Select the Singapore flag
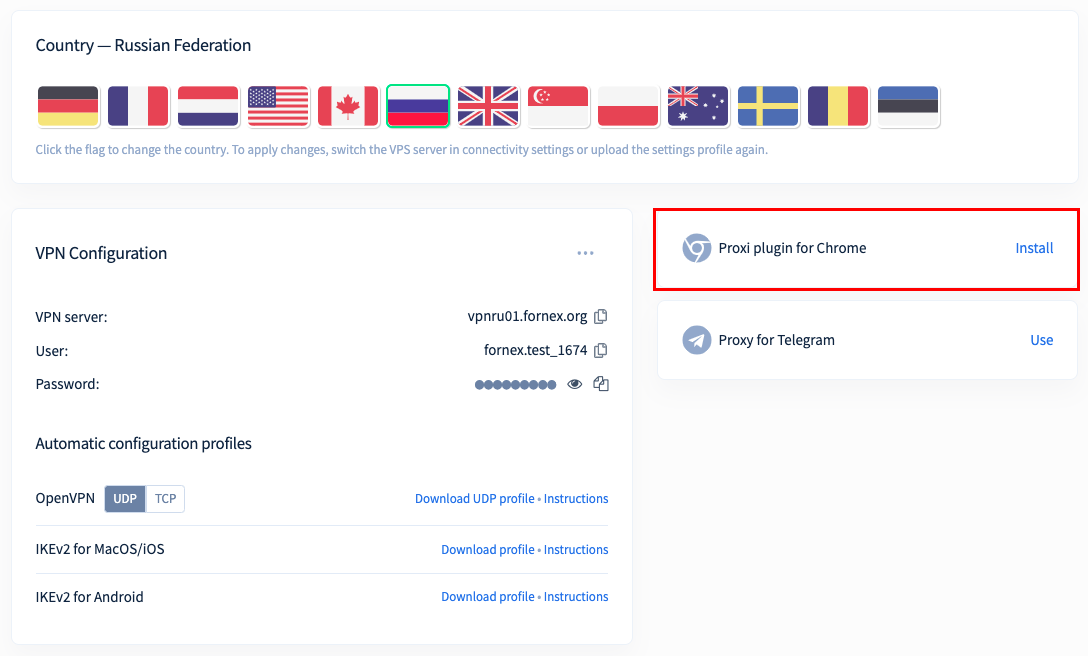The height and width of the screenshot is (656, 1088). tap(559, 106)
